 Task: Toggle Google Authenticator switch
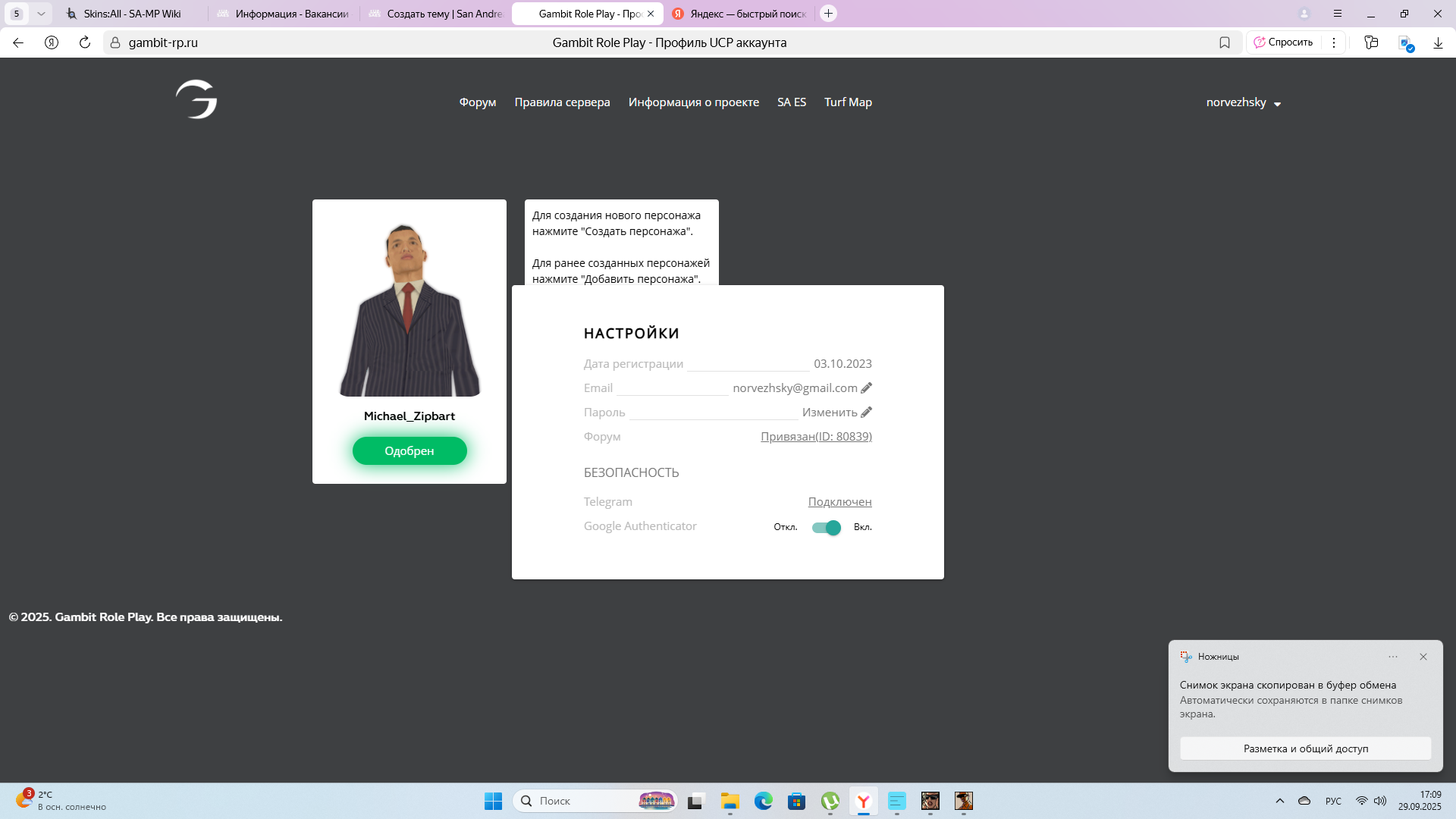(x=826, y=527)
